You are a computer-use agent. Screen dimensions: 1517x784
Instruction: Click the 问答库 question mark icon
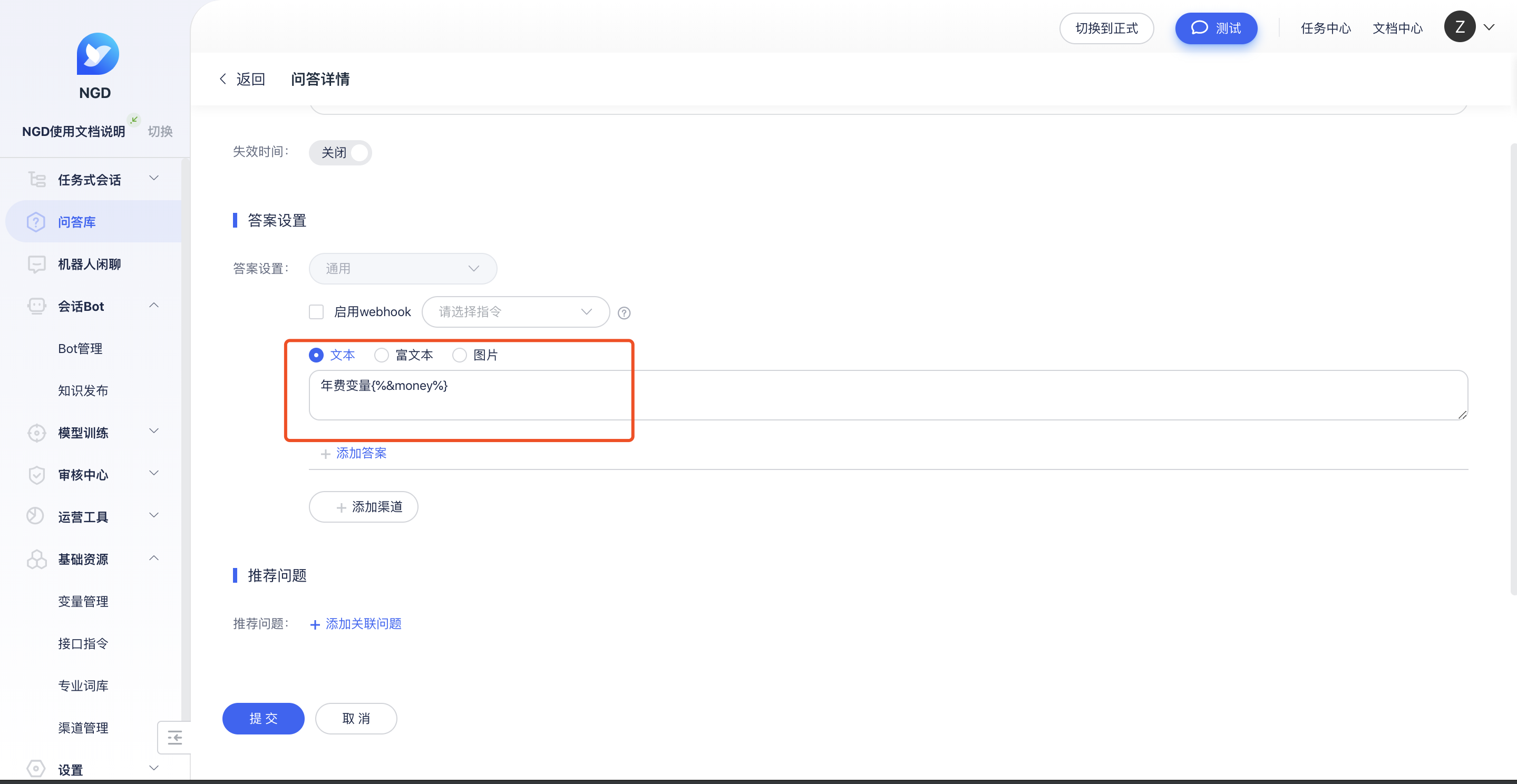(36, 222)
